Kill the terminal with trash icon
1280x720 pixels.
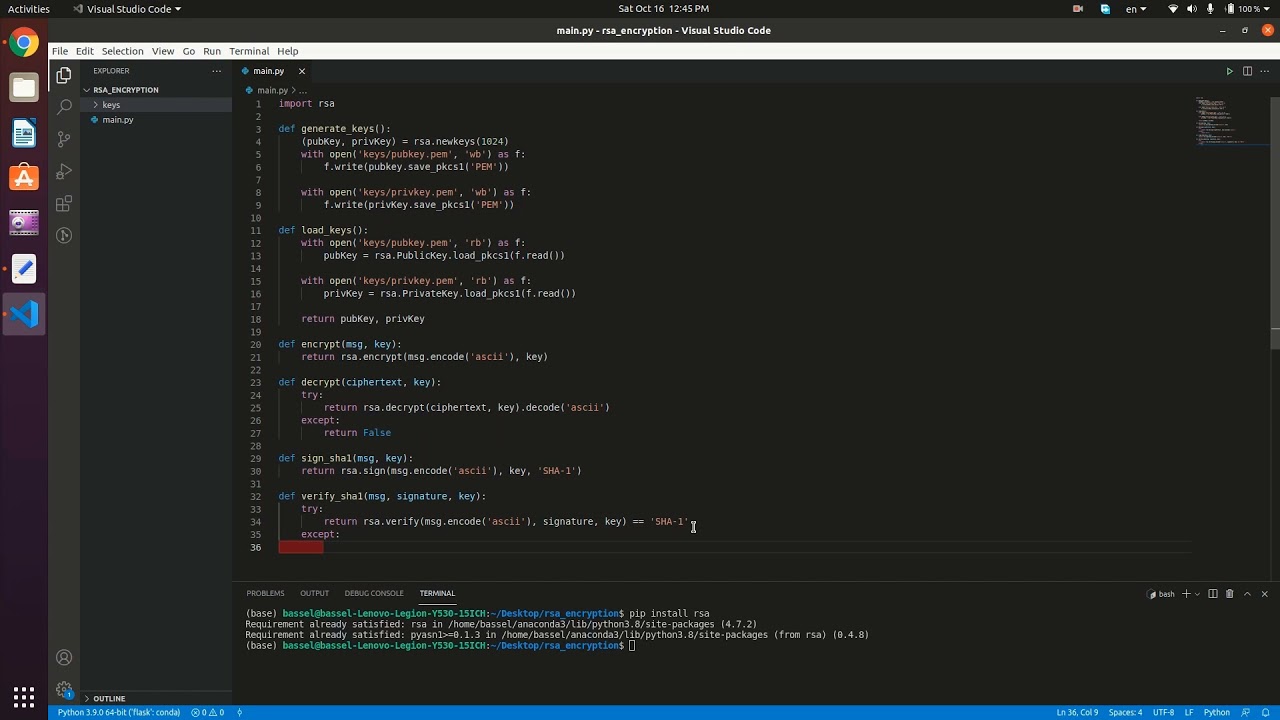click(x=1230, y=594)
